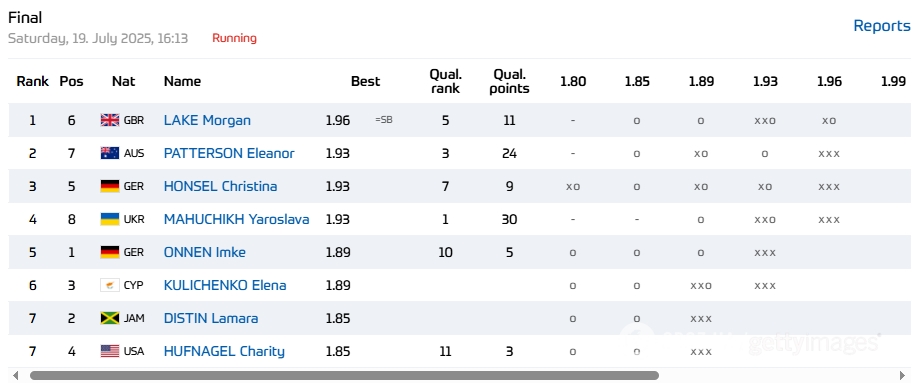The height and width of the screenshot is (388, 918).
Task: Click the Jamaica flag icon
Action: 109,318
